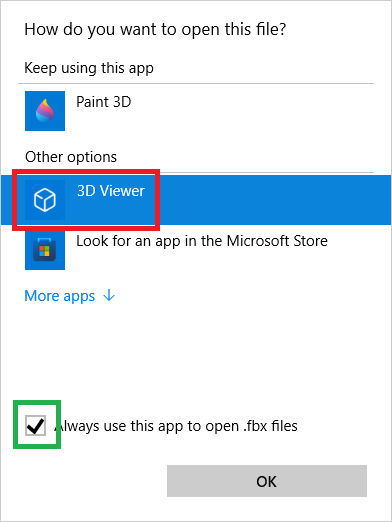Click the 'Keep using this app' heading

click(x=89, y=68)
